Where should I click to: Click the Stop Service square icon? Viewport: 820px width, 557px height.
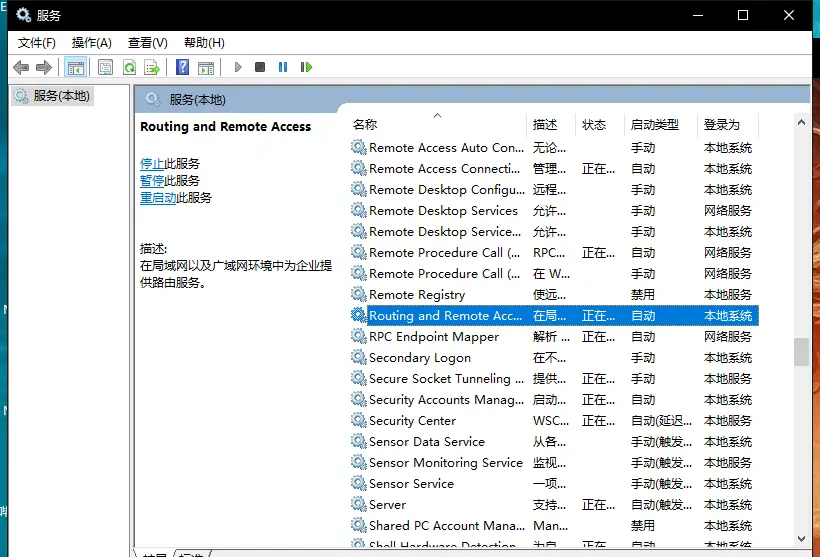pos(260,67)
